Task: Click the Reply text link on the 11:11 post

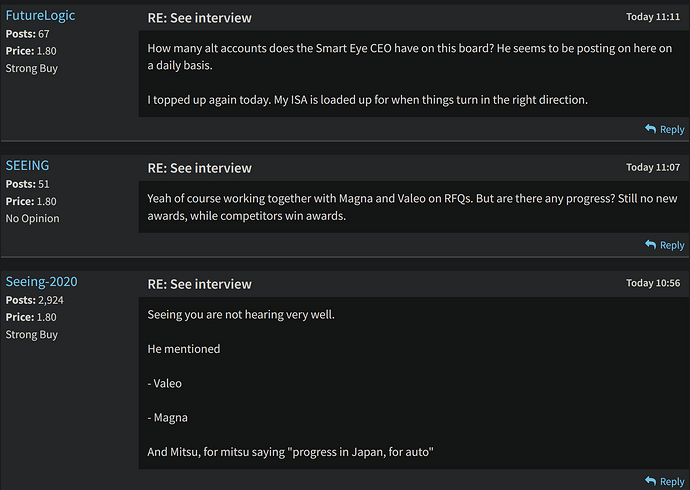Action: click(x=672, y=129)
